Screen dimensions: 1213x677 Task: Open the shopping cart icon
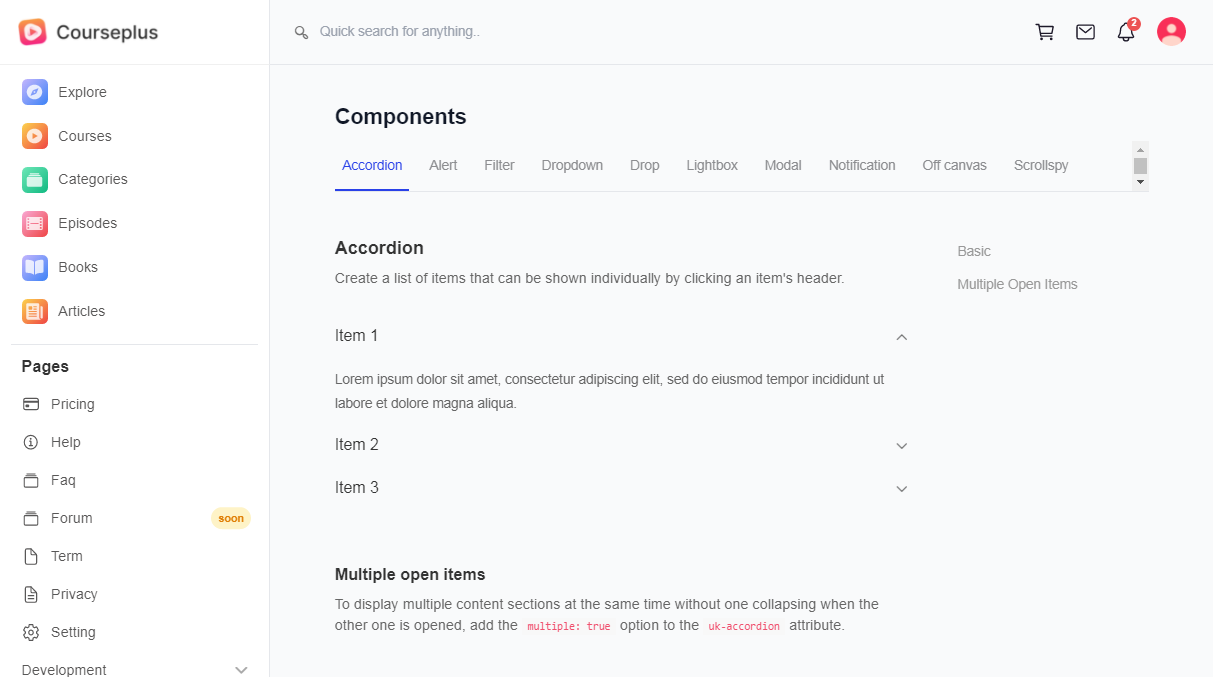click(x=1045, y=32)
